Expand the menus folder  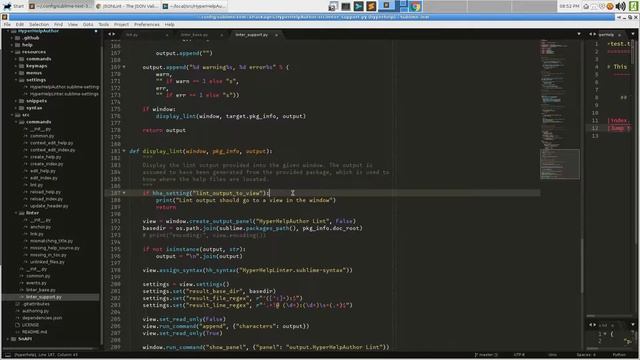16,73
